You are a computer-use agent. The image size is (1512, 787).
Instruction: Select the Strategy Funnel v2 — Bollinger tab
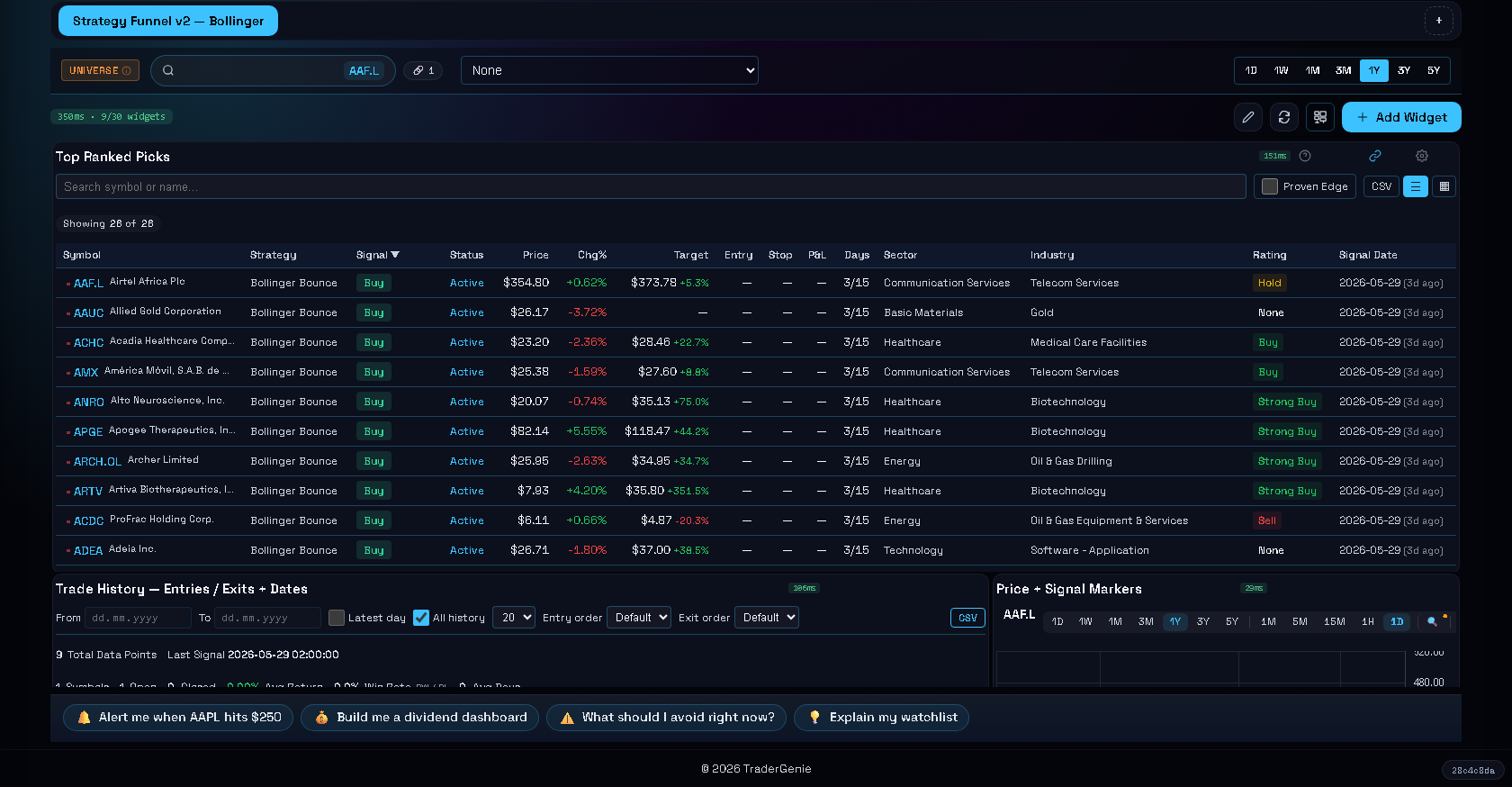[168, 21]
